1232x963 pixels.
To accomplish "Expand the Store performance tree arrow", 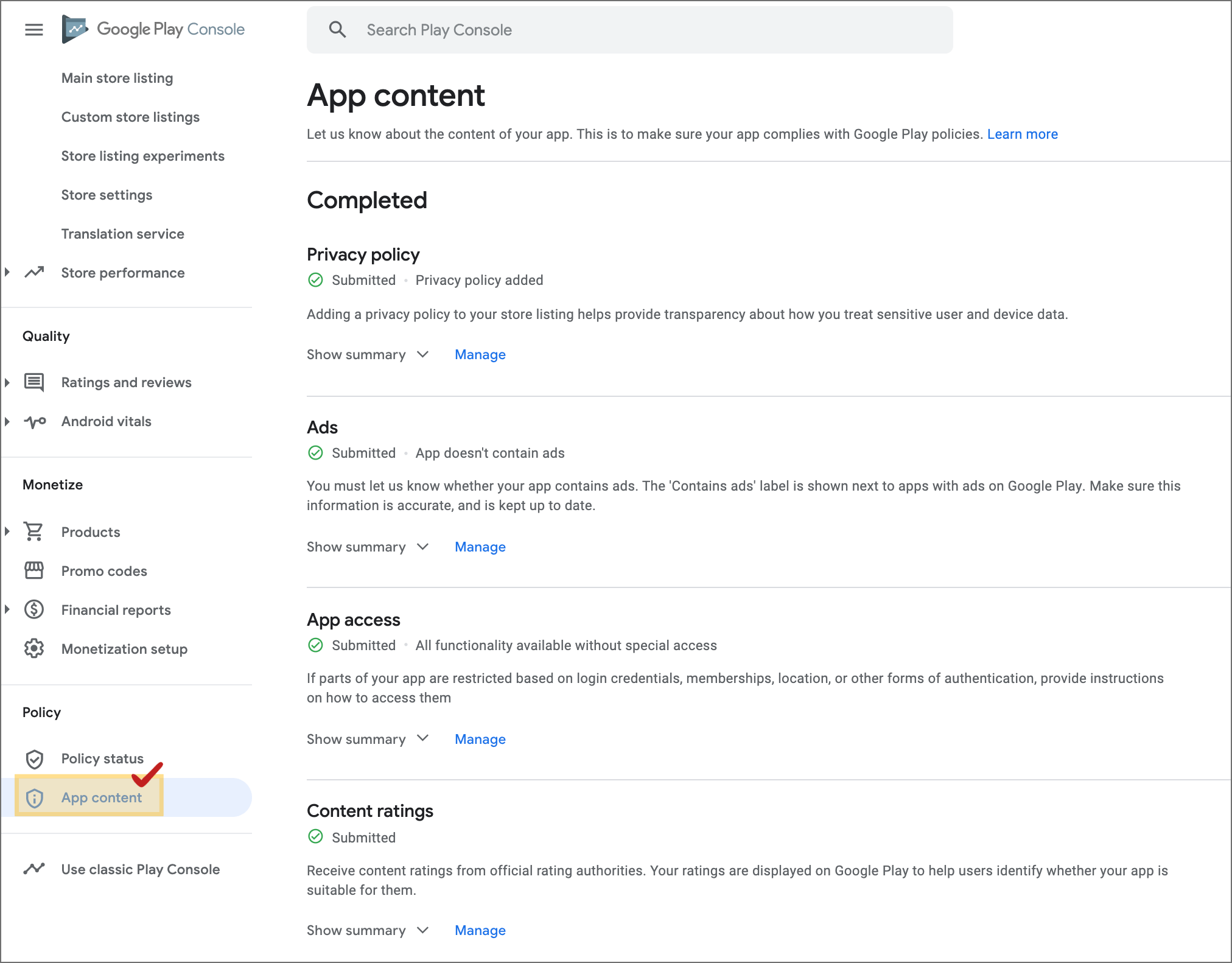I will (7, 272).
